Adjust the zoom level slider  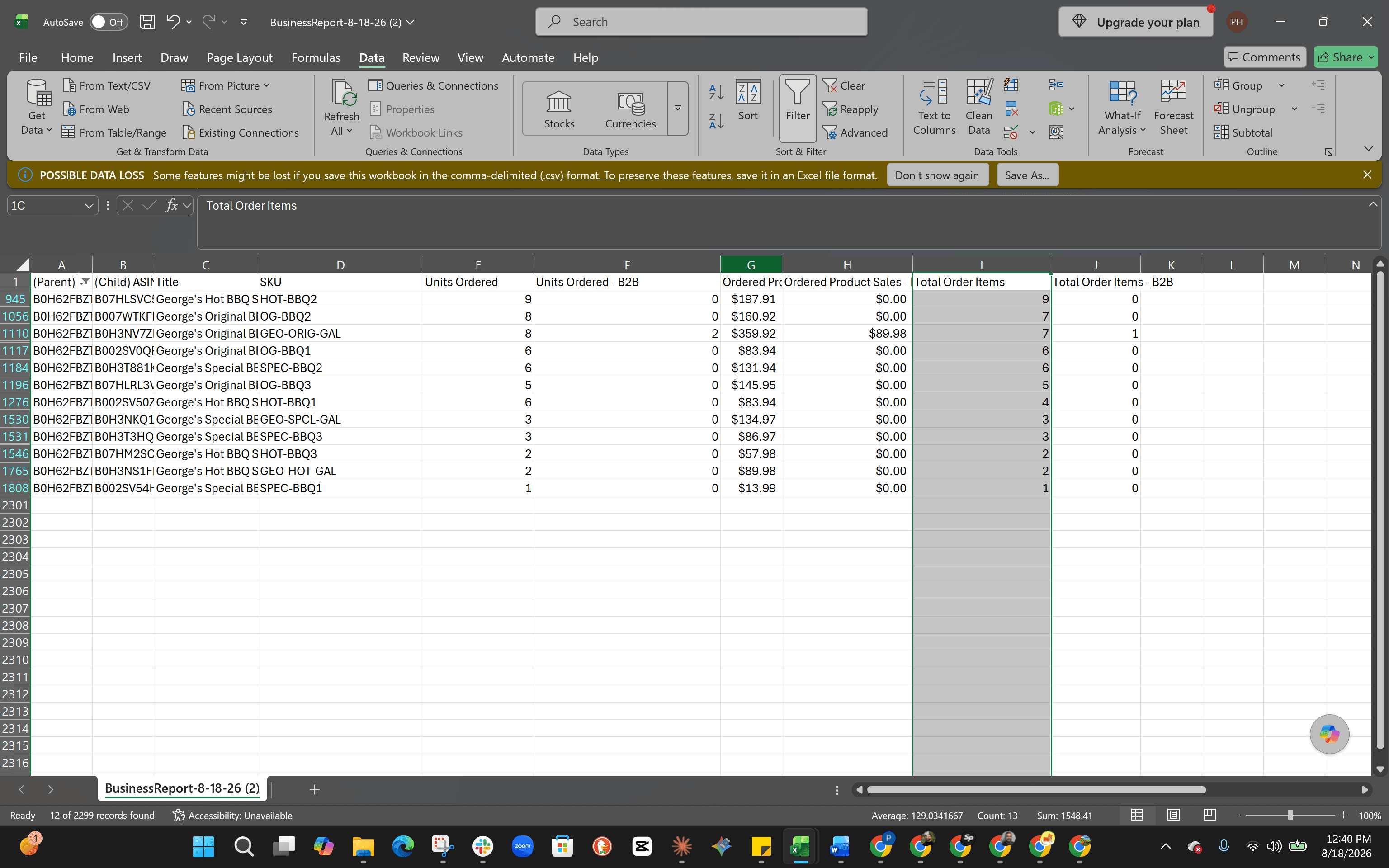(1290, 815)
